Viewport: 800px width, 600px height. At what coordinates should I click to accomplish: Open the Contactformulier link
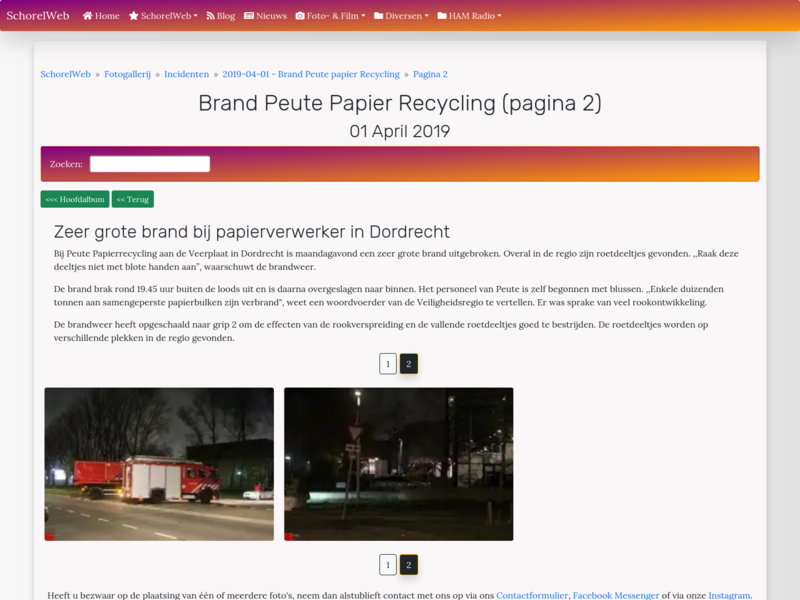point(532,595)
